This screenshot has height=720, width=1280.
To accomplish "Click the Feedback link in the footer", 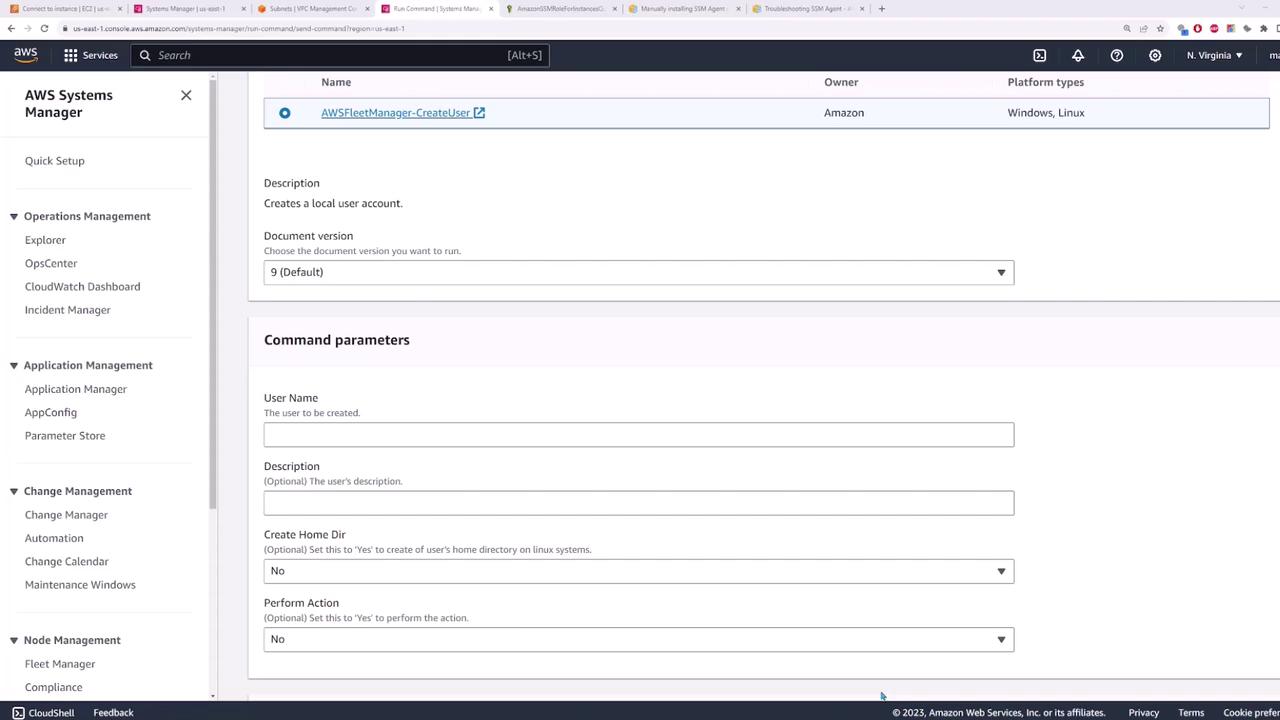I will coord(113,713).
